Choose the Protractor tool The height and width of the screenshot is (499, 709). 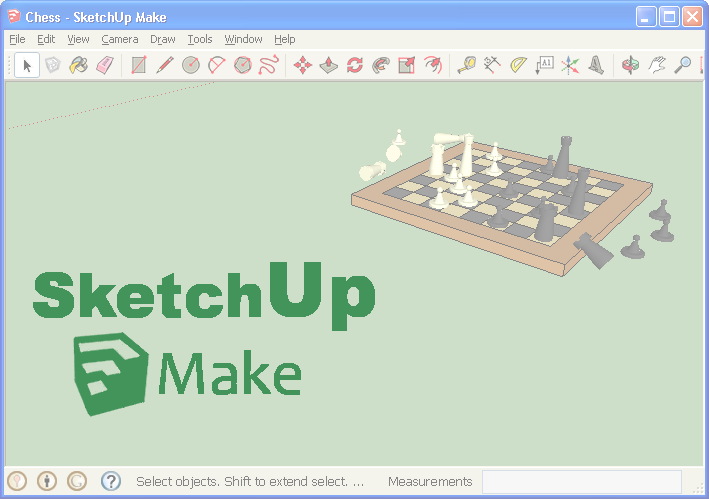click(518, 65)
